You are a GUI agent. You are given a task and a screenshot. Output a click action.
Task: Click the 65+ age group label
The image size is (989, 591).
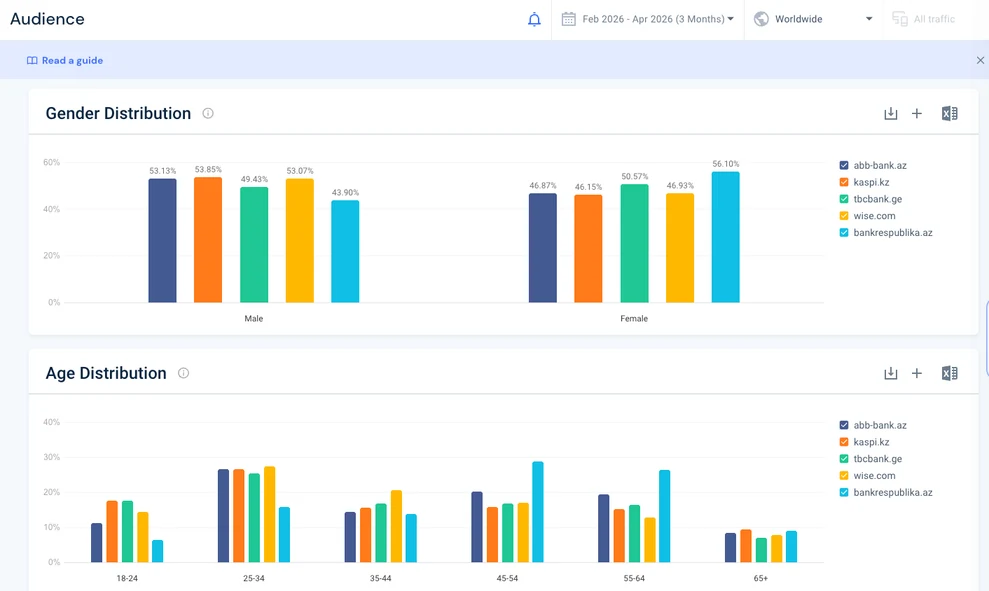761,578
